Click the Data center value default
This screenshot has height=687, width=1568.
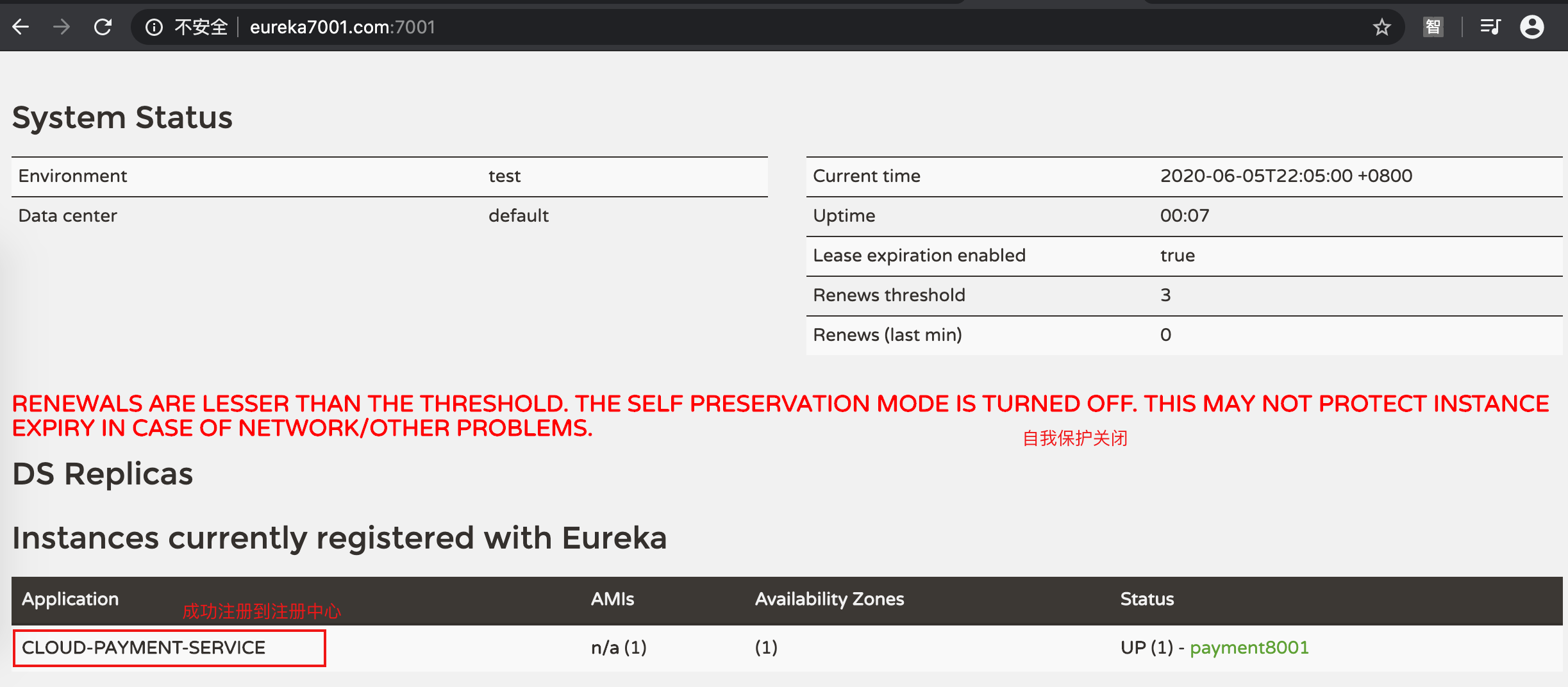(519, 216)
